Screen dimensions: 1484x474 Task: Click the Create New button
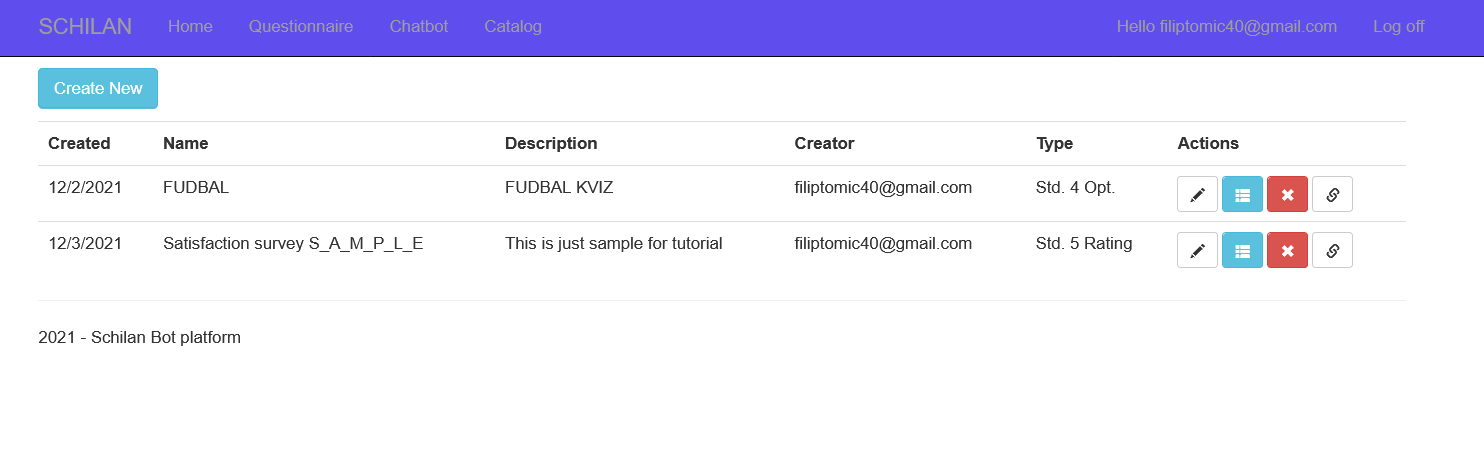[x=98, y=88]
